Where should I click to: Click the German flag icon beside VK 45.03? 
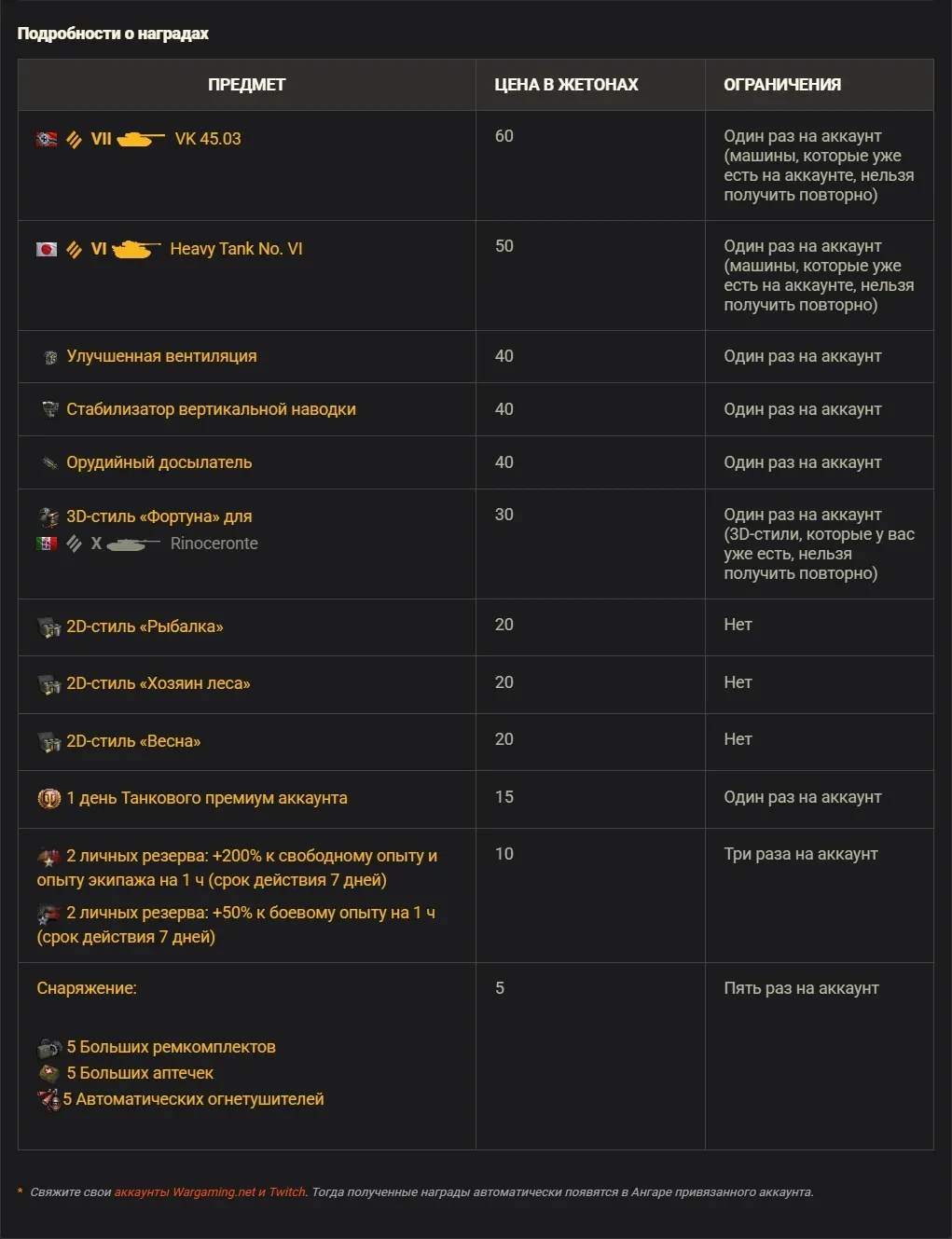pyautogui.click(x=47, y=140)
